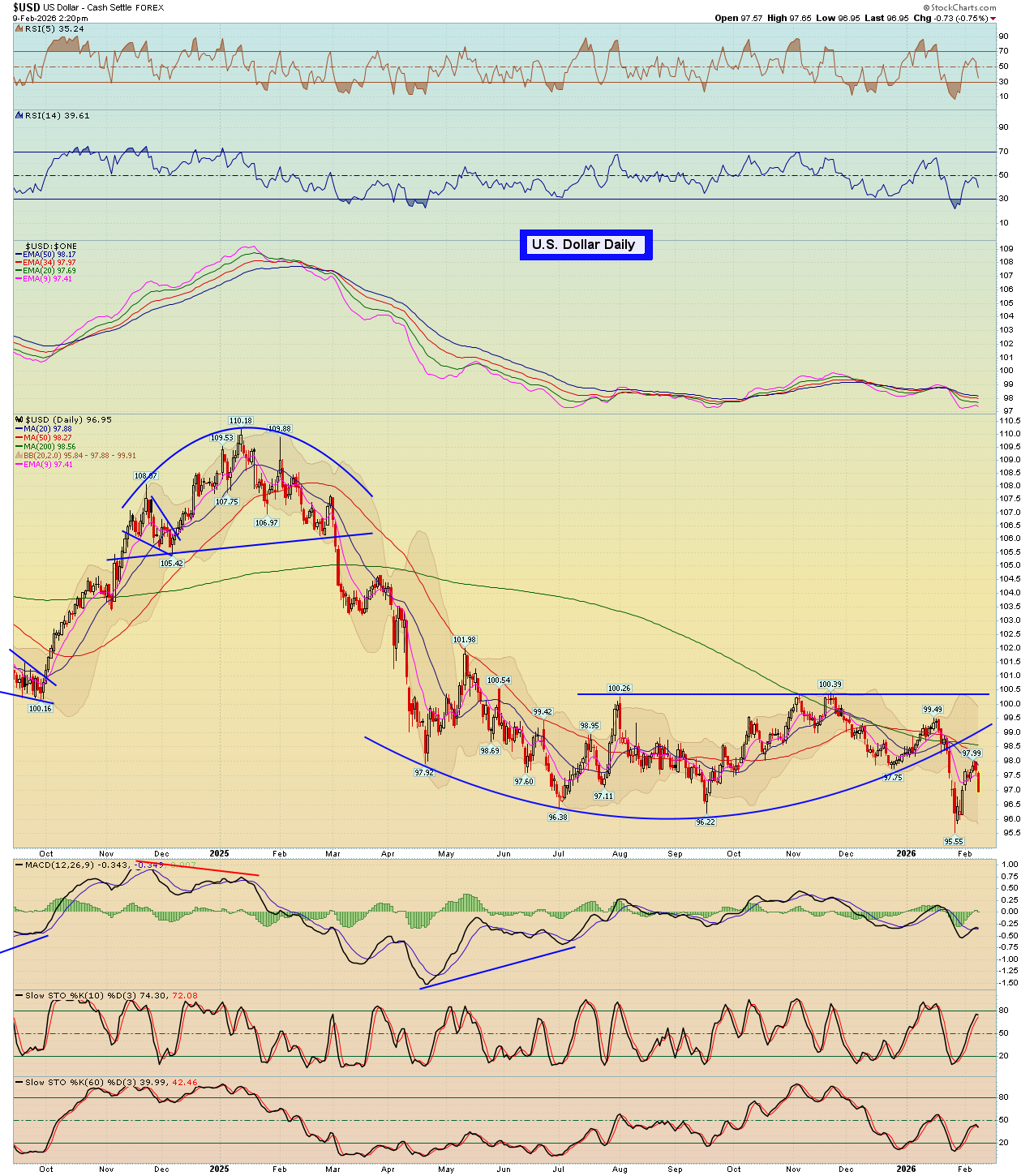Click the candlestick icon beside $USD (Daily)
The image size is (1034, 1176).
click(x=19, y=420)
